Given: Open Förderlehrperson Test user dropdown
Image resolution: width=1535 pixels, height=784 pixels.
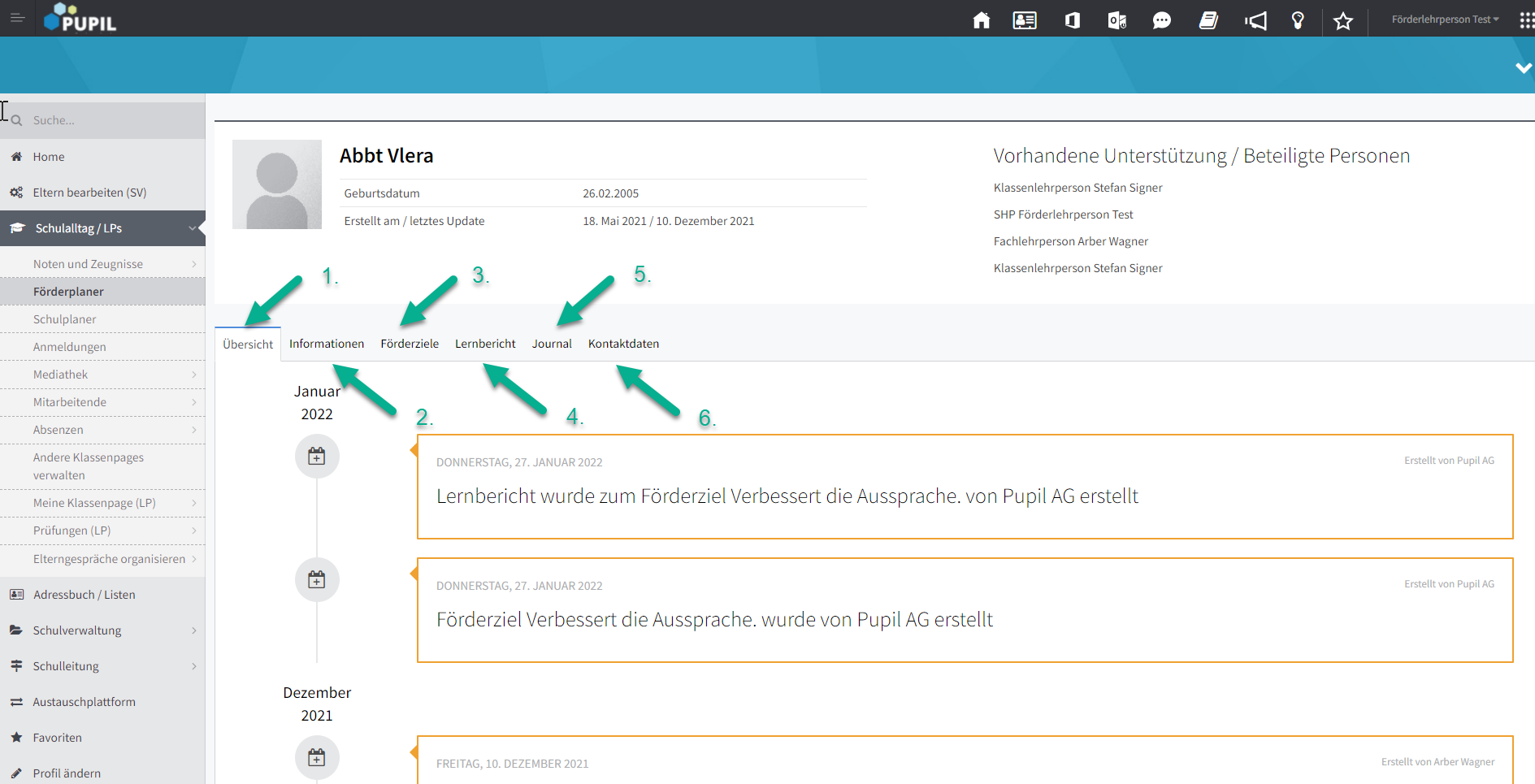Looking at the screenshot, I should [1445, 19].
